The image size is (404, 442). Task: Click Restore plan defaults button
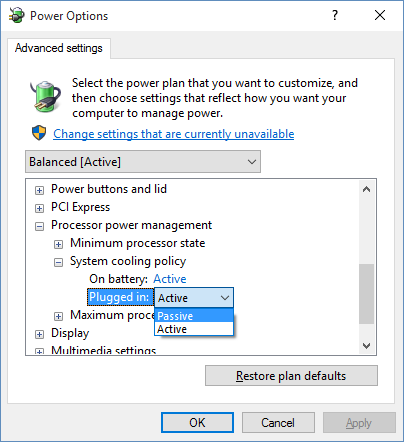tap(291, 376)
